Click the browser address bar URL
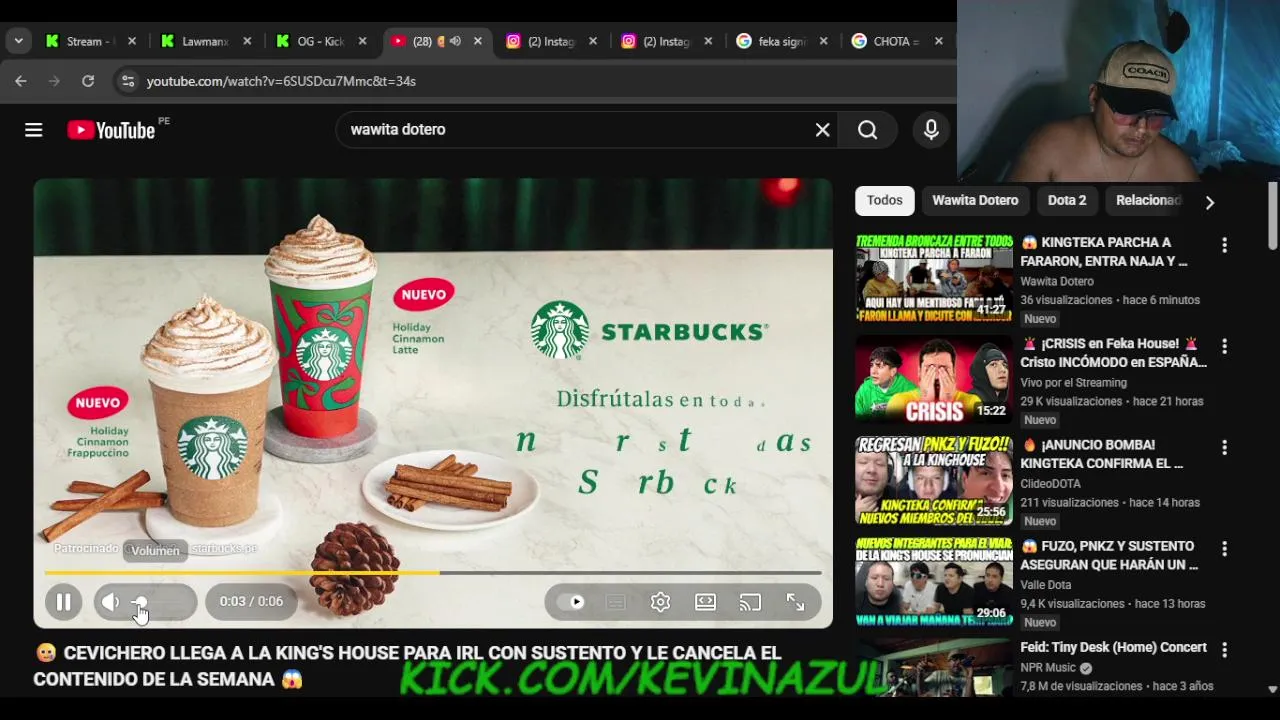 pos(281,81)
